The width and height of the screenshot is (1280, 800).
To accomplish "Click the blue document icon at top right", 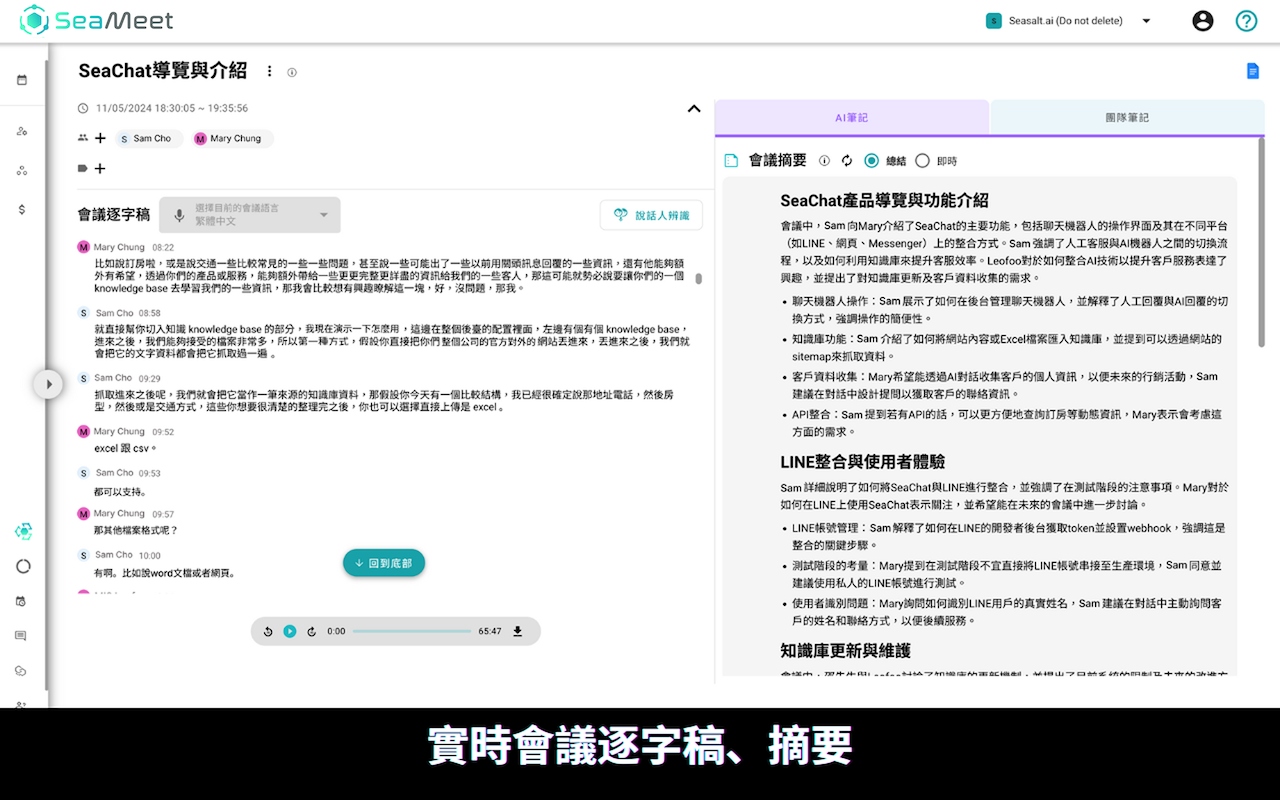I will click(x=1252, y=71).
